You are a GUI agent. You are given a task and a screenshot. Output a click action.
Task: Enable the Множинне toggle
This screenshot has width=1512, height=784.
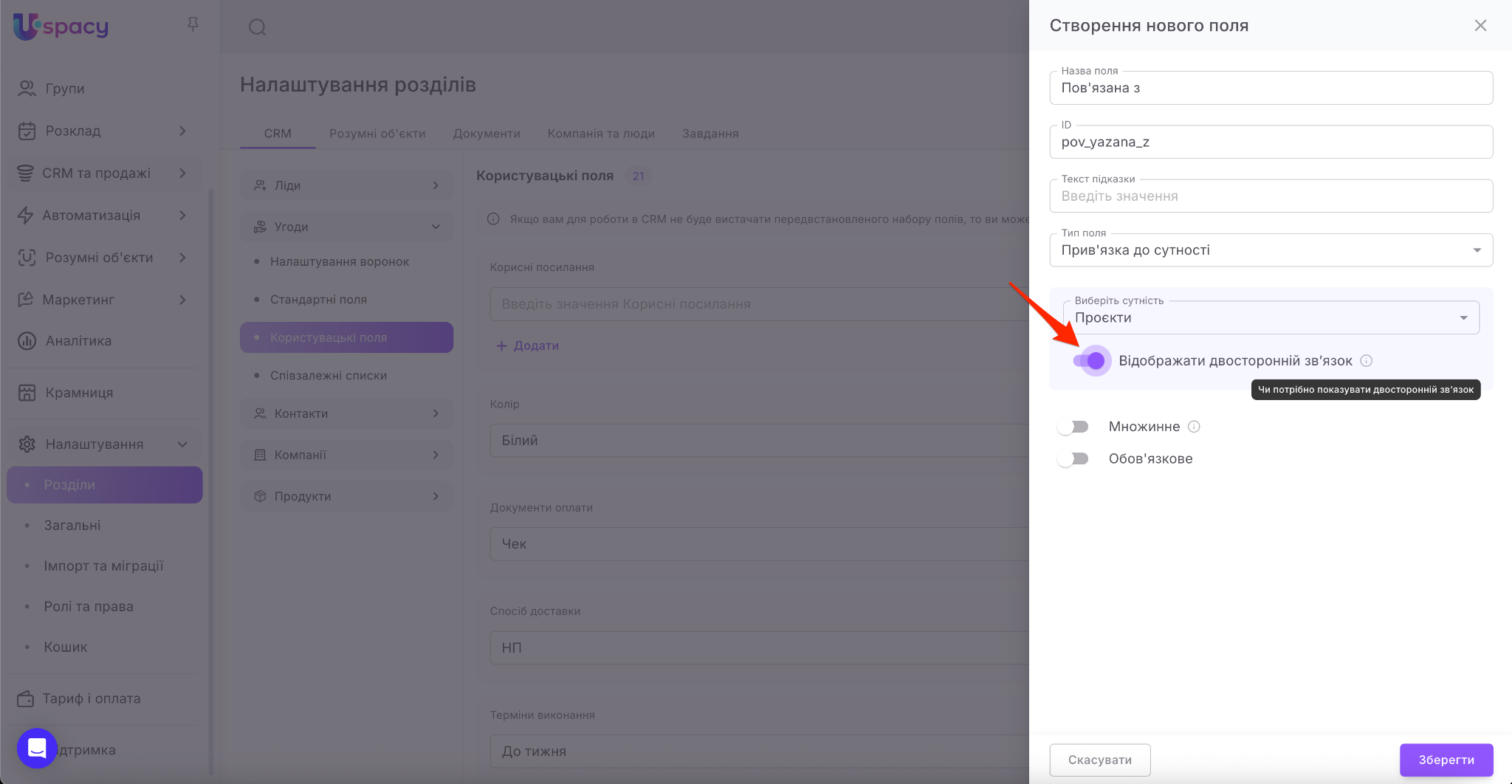coord(1073,427)
